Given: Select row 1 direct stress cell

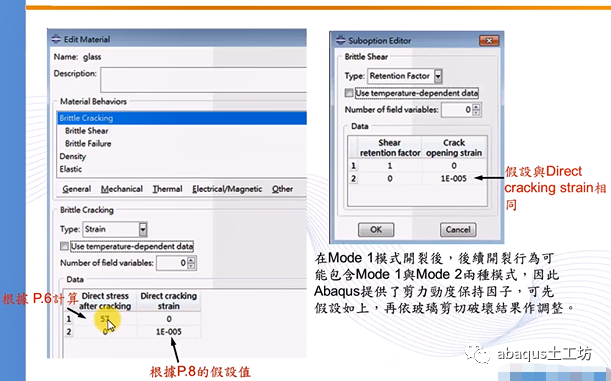Looking at the screenshot, I should pos(105,319).
